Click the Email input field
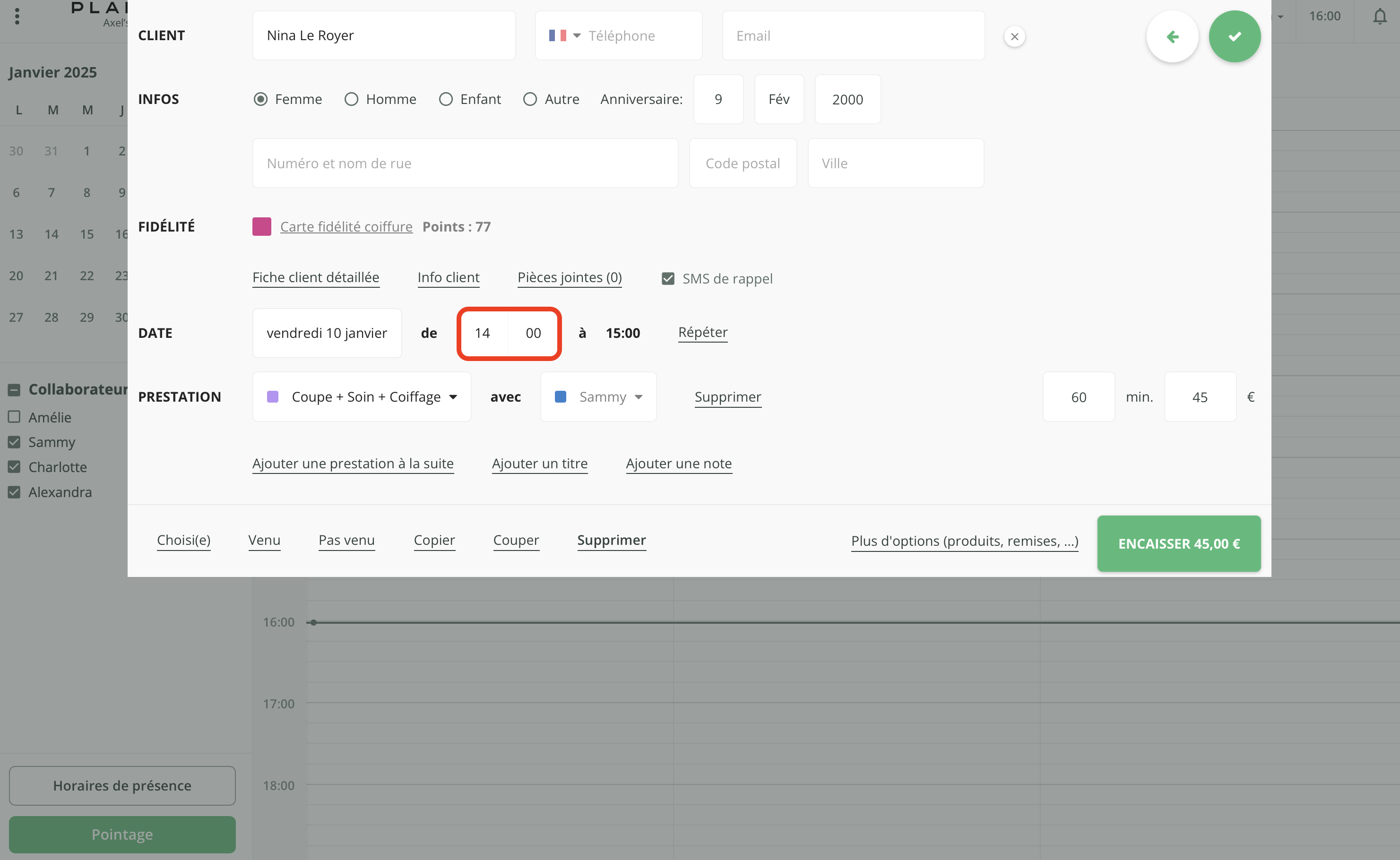 tap(853, 36)
